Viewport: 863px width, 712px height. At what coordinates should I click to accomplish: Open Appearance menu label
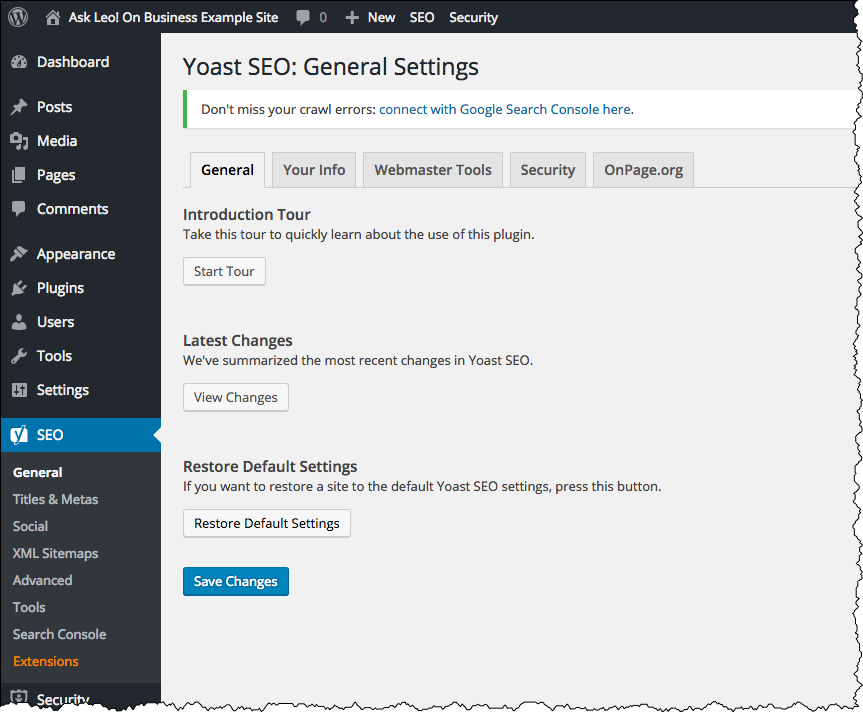(76, 254)
